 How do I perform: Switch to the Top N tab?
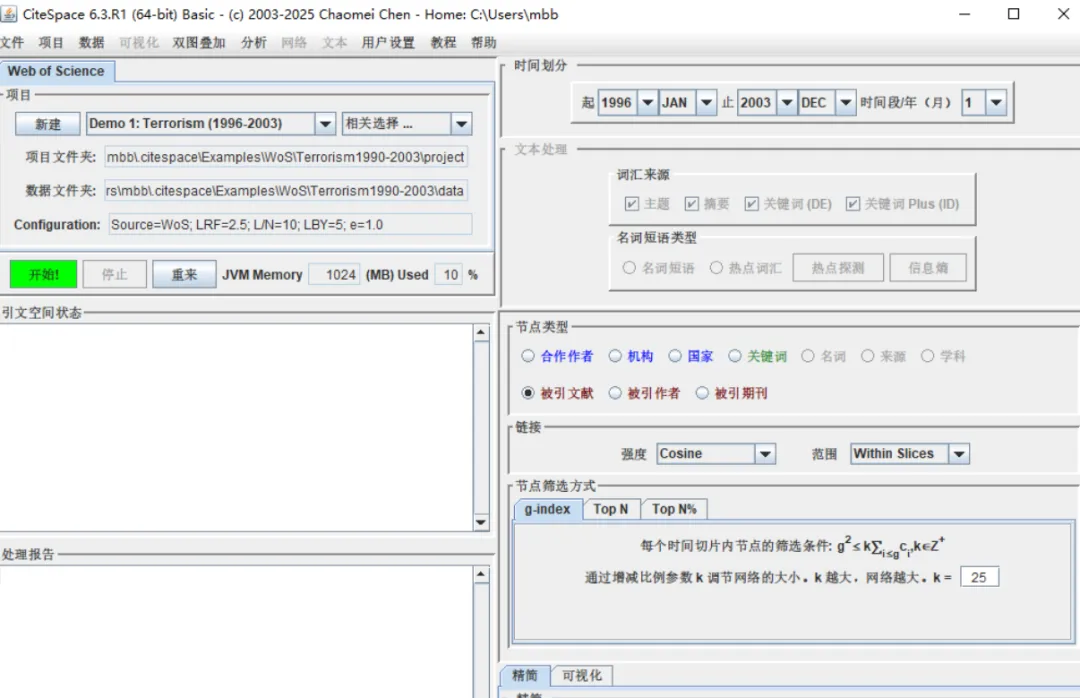tap(611, 509)
